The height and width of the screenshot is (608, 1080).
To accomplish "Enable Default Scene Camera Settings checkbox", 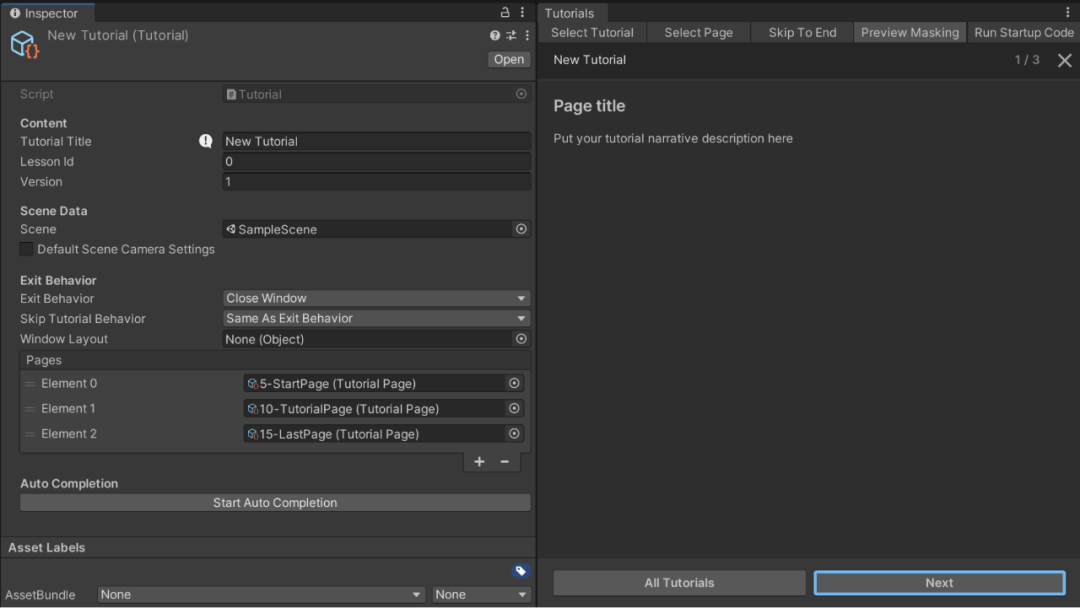I will click(x=27, y=249).
